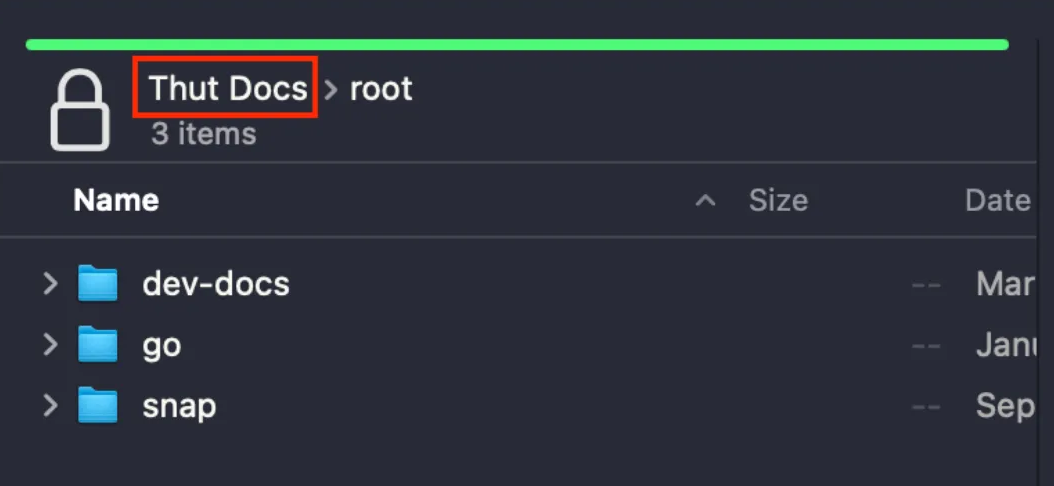Click the go folder icon
Viewport: 1054px width, 486px height.
click(x=98, y=345)
